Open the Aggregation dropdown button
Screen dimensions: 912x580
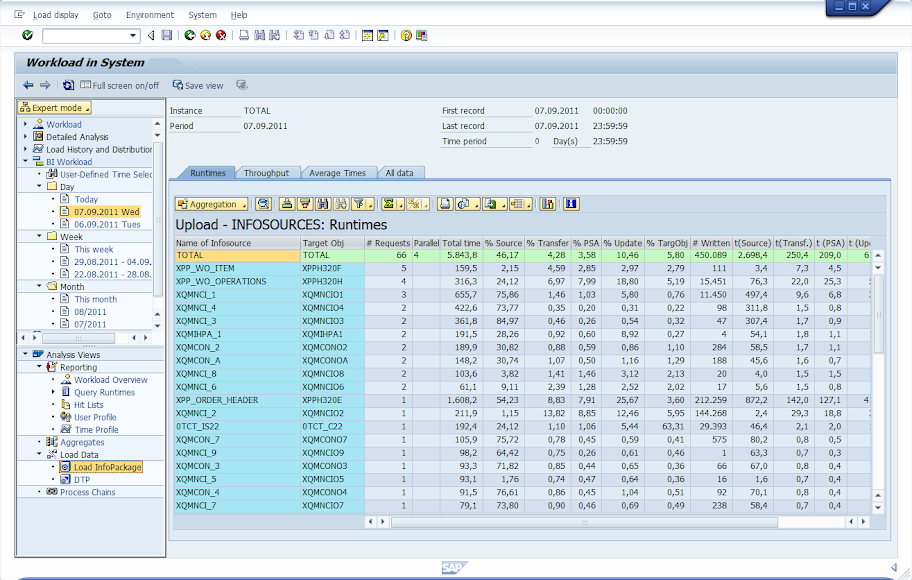click(212, 204)
